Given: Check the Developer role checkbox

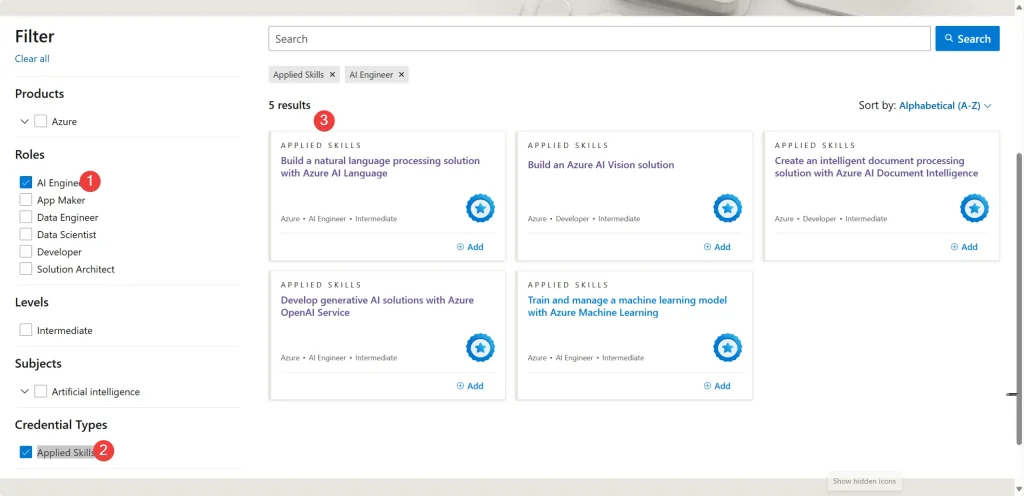Looking at the screenshot, I should tap(26, 251).
